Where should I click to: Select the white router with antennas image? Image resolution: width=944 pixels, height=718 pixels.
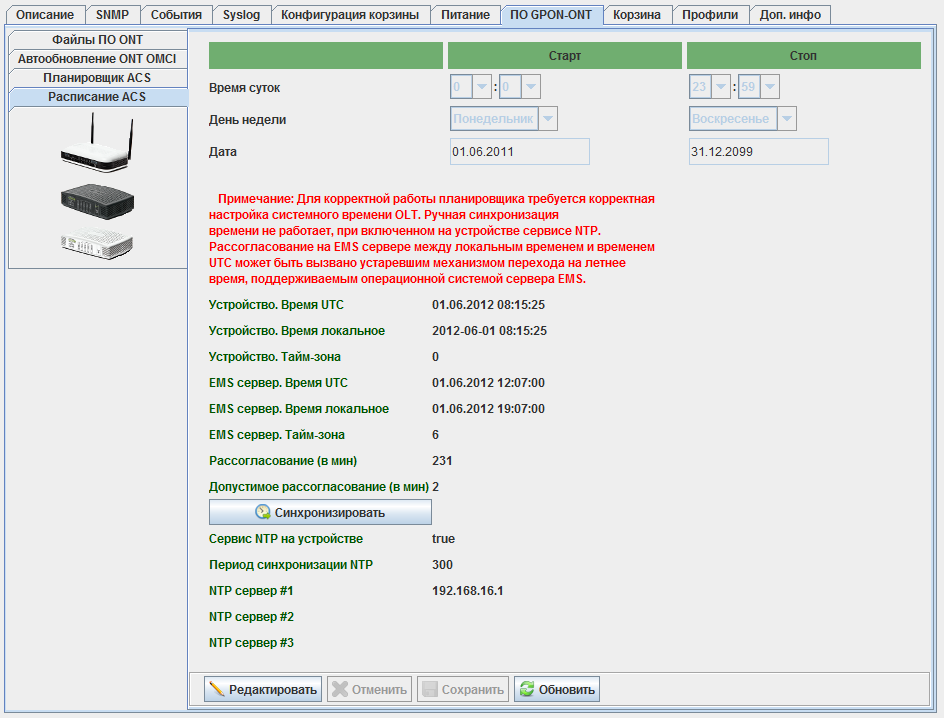[97, 143]
